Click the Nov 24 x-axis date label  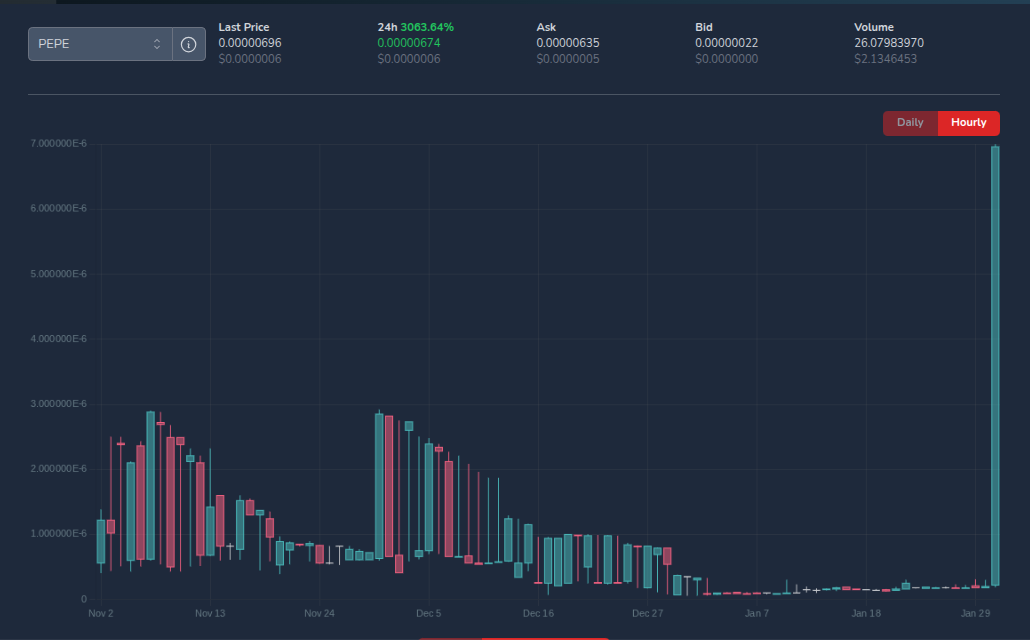tap(319, 613)
